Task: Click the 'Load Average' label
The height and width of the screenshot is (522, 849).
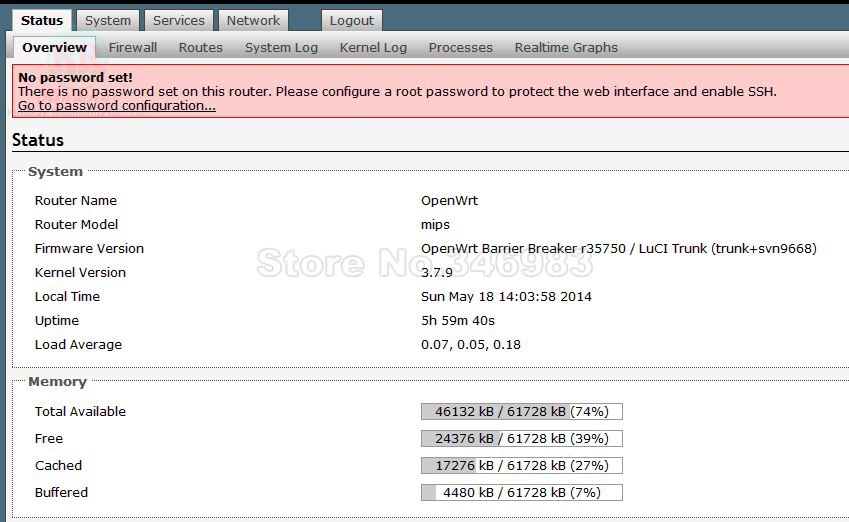Action: (x=78, y=345)
